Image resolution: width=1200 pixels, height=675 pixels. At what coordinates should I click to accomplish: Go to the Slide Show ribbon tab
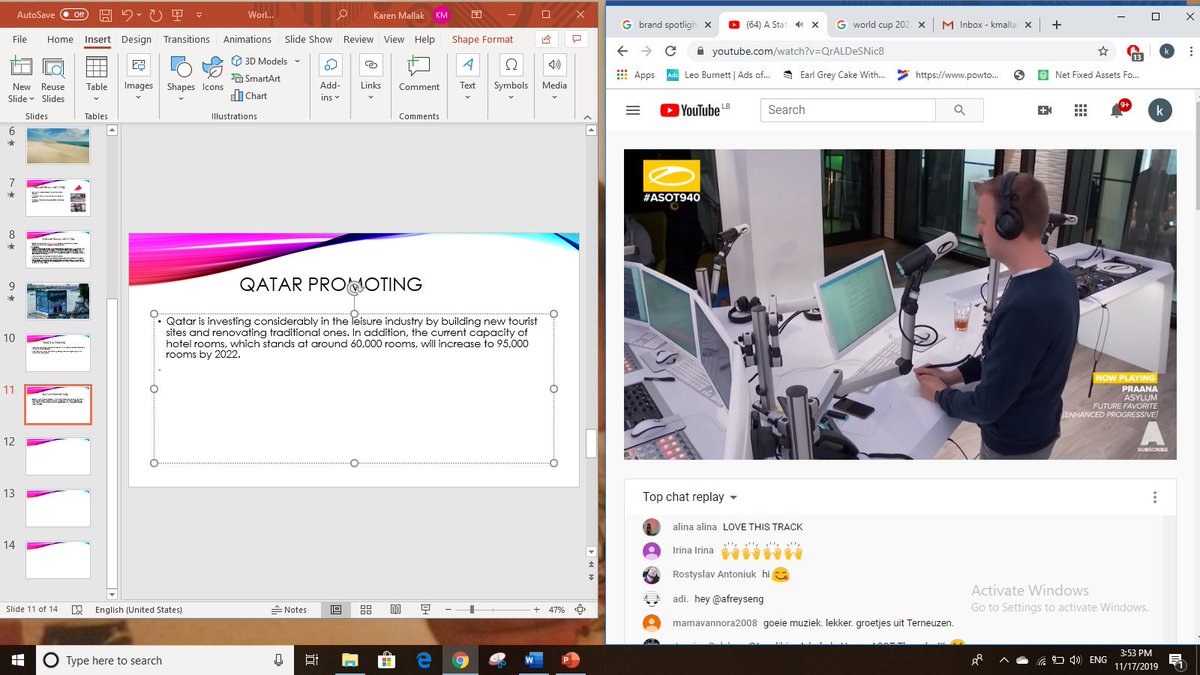[x=308, y=39]
